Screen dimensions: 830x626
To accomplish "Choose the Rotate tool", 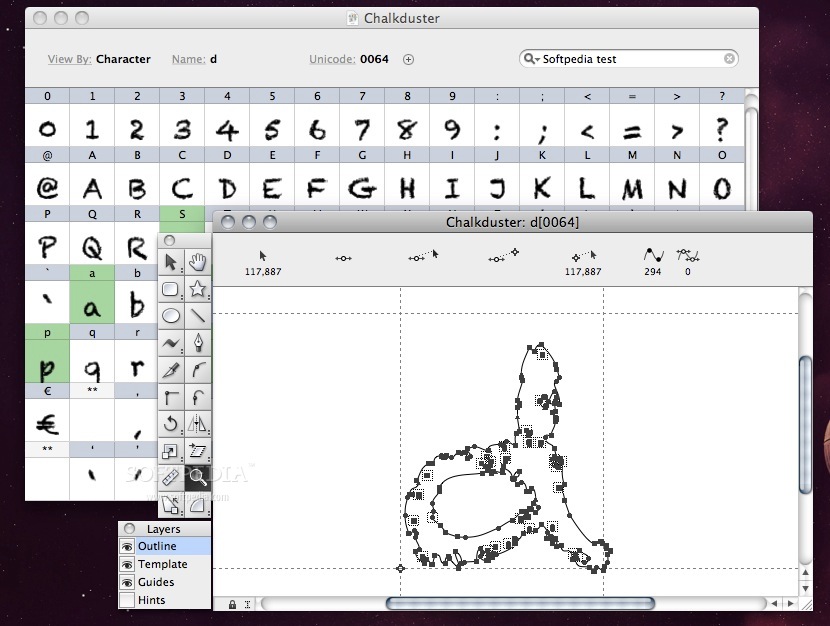I will click(170, 424).
